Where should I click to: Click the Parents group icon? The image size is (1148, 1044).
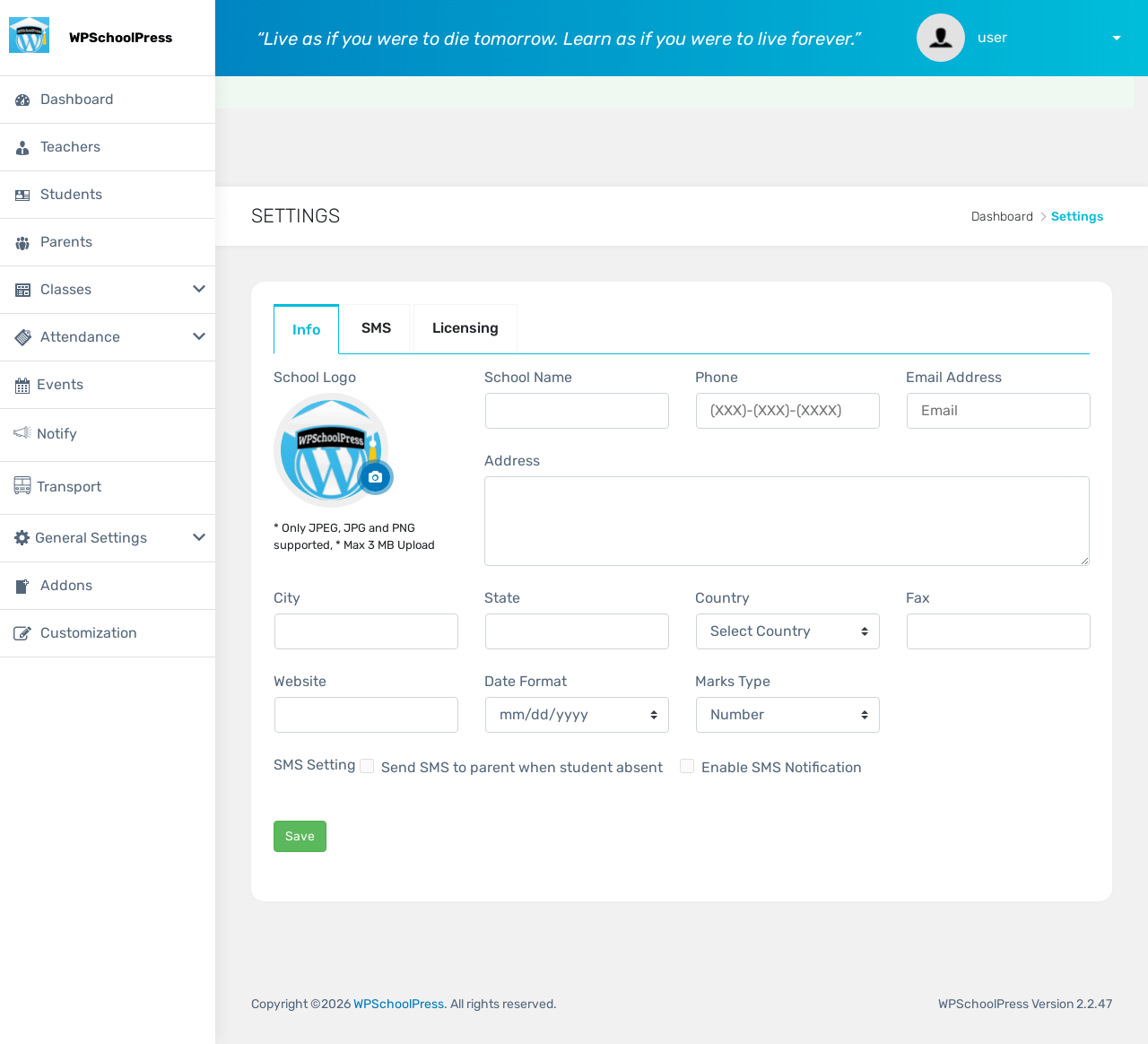22,243
